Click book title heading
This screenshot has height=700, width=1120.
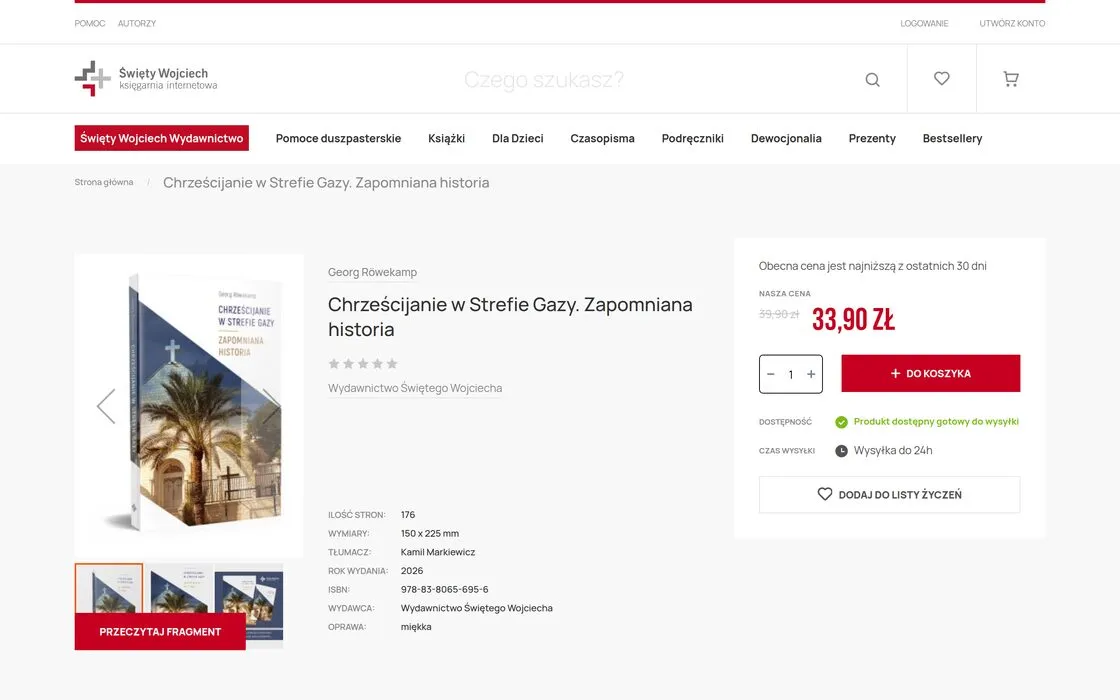click(x=510, y=316)
